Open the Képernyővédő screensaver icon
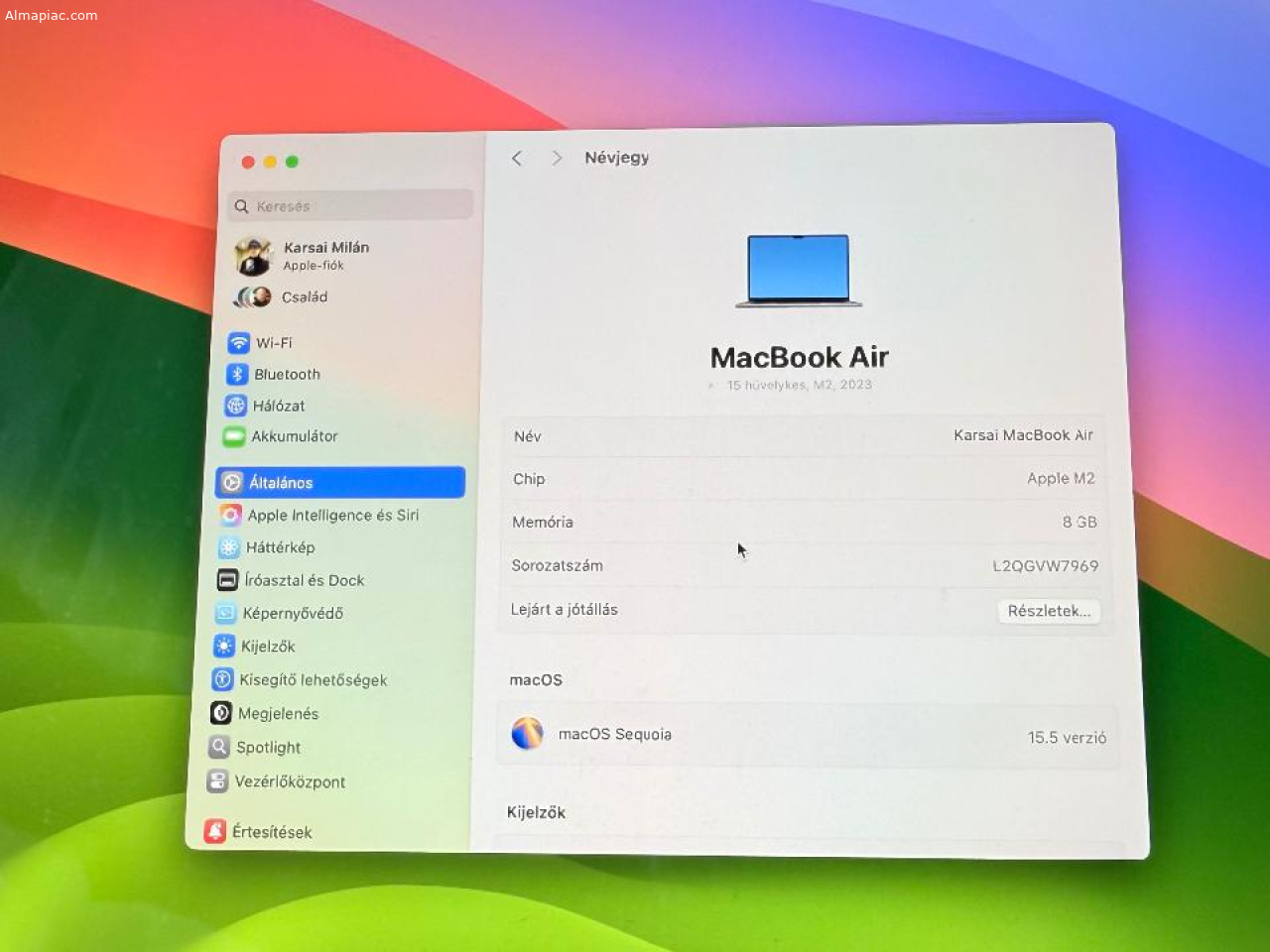1270x952 pixels. (x=226, y=613)
